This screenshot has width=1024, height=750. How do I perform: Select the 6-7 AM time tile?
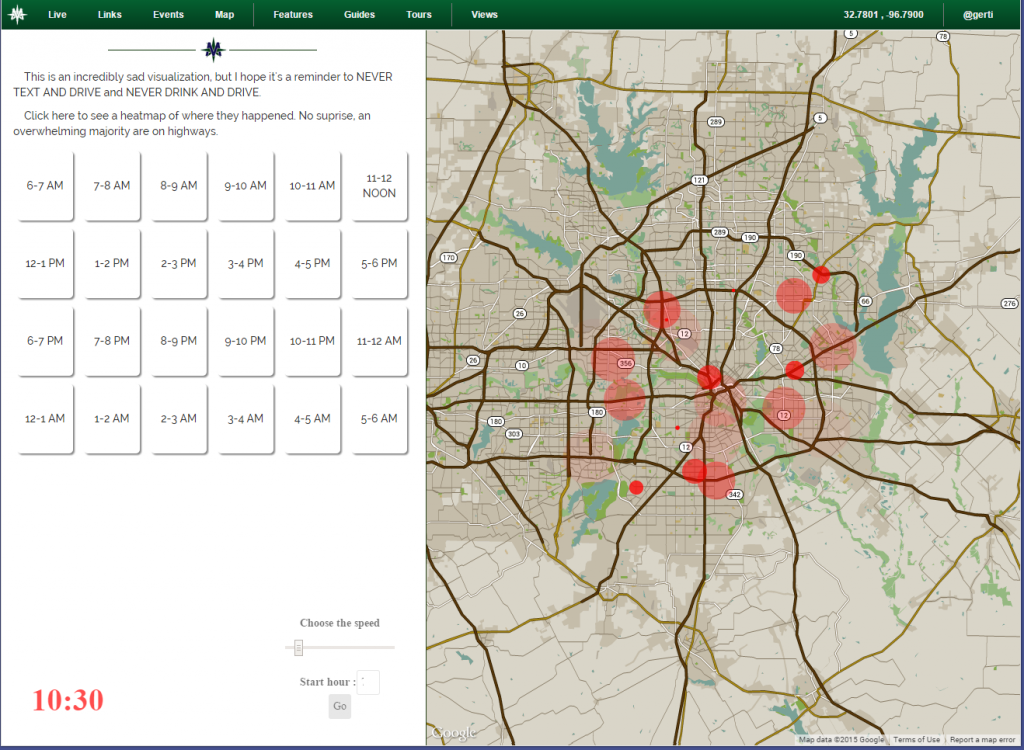45,186
